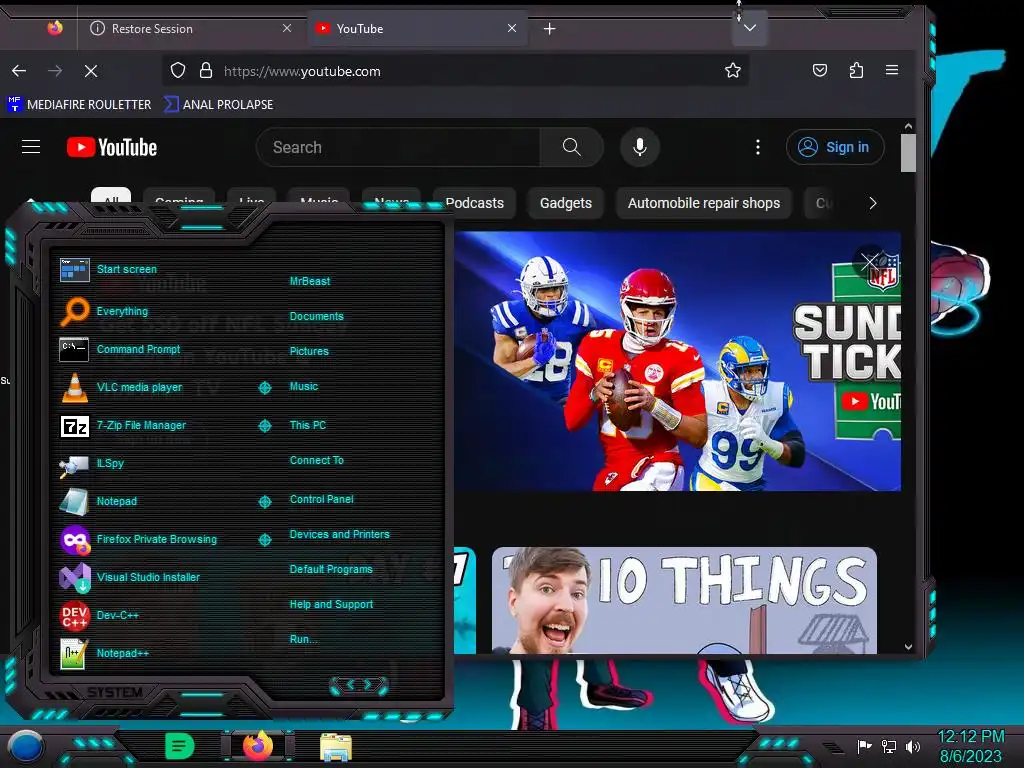Click the network tray icon
1024x768 pixels.
click(x=889, y=746)
